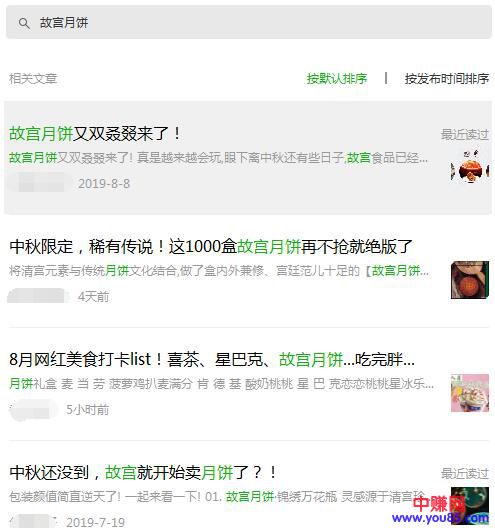
Task: Switch to 按发布时间排序 sorting
Action: tap(447, 79)
